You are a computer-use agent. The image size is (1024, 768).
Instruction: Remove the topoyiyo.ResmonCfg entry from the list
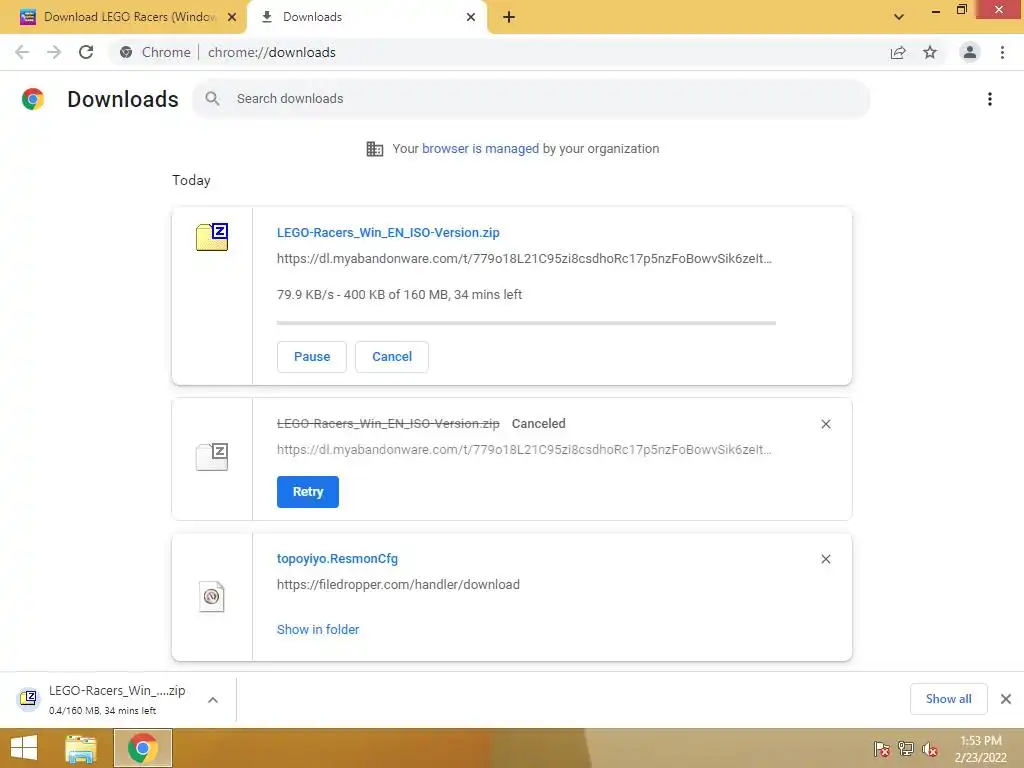coord(826,559)
